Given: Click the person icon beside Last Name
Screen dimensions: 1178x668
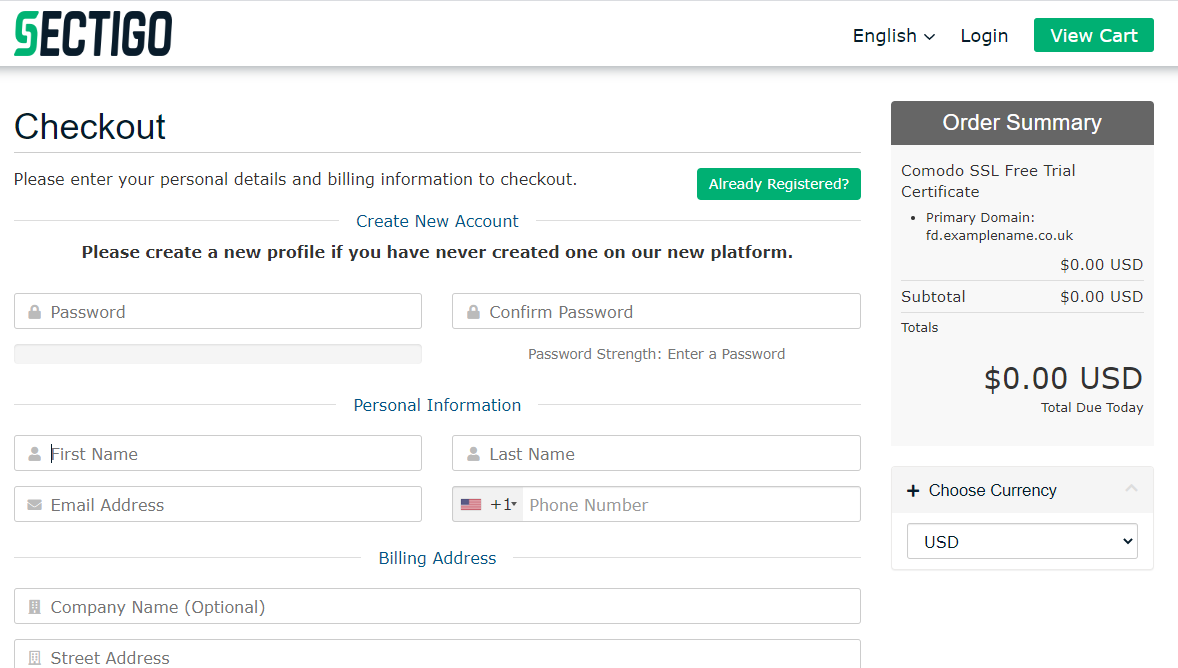Looking at the screenshot, I should (x=473, y=454).
